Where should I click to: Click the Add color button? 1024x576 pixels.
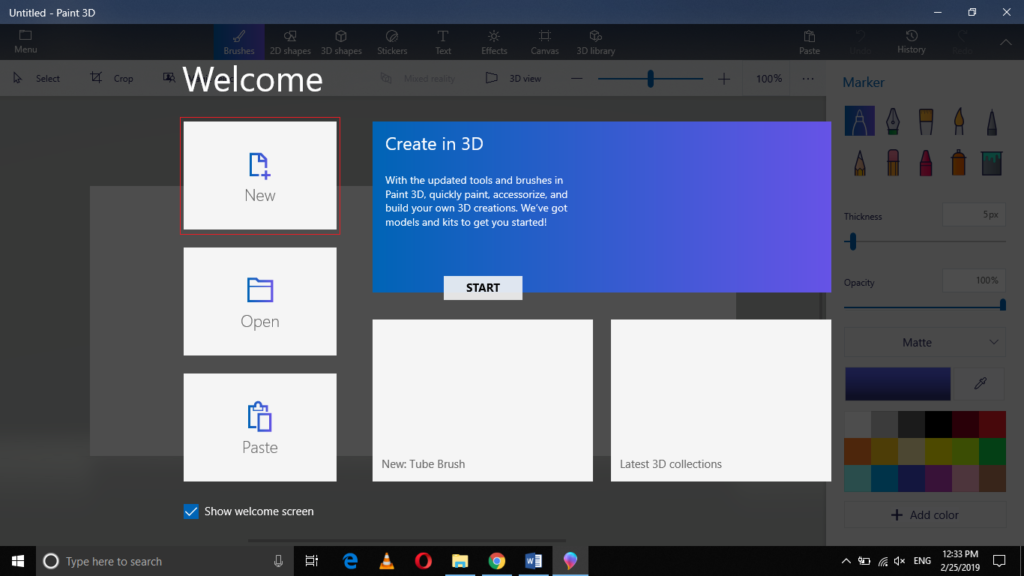click(x=924, y=514)
